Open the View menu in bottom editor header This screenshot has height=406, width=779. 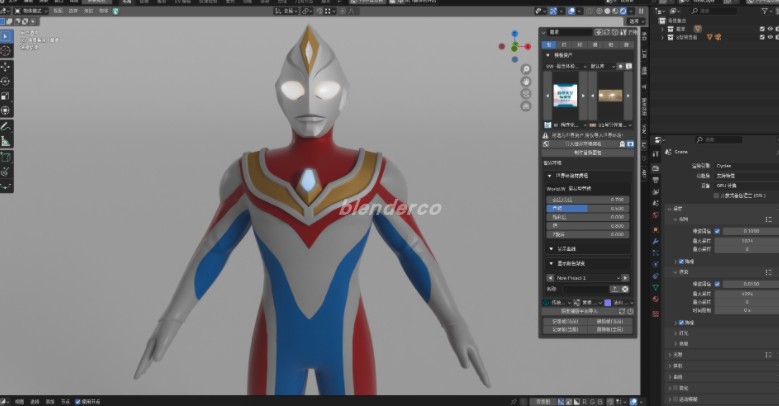coord(19,402)
